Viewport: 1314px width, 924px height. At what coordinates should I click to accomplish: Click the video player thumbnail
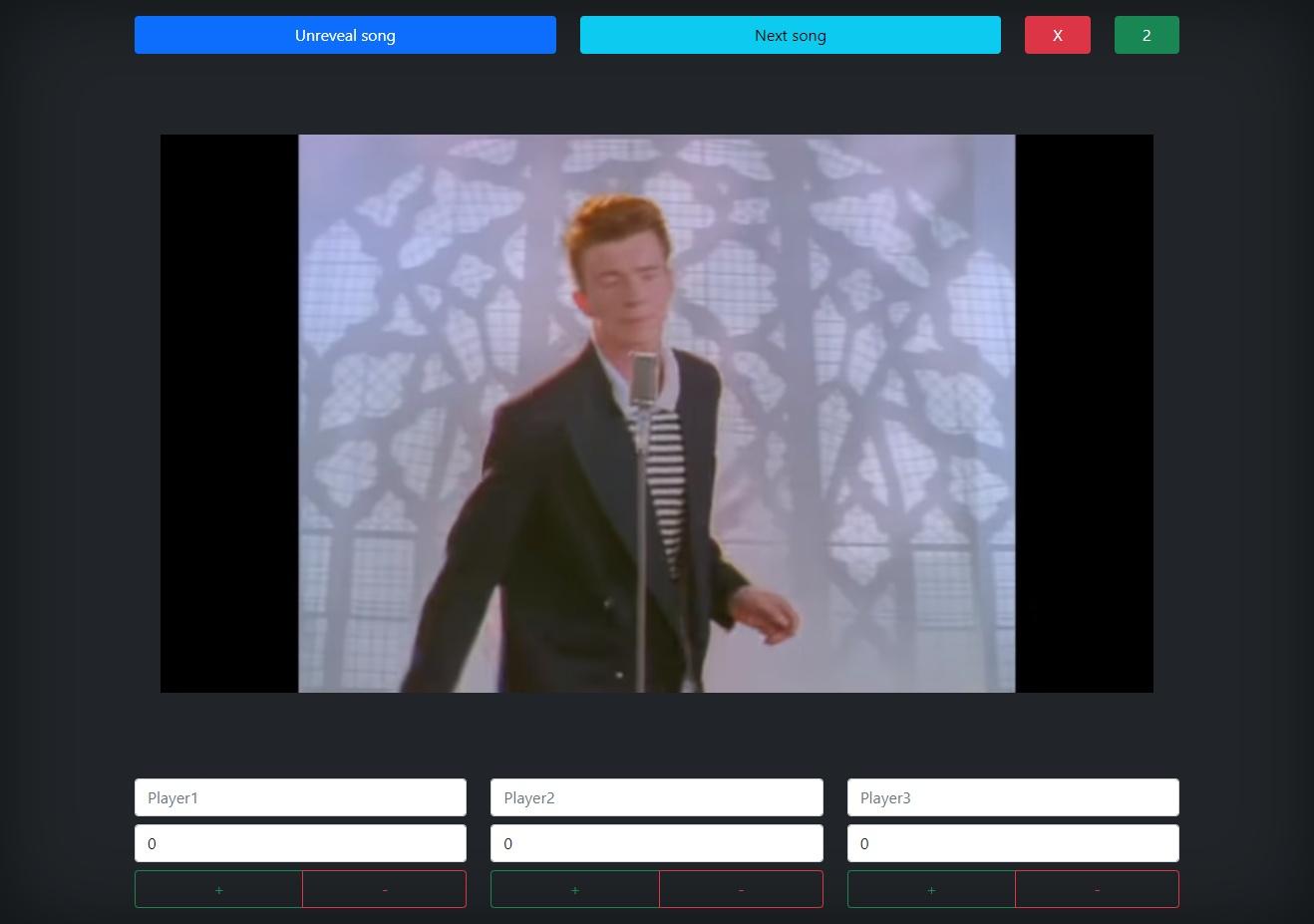pos(657,414)
